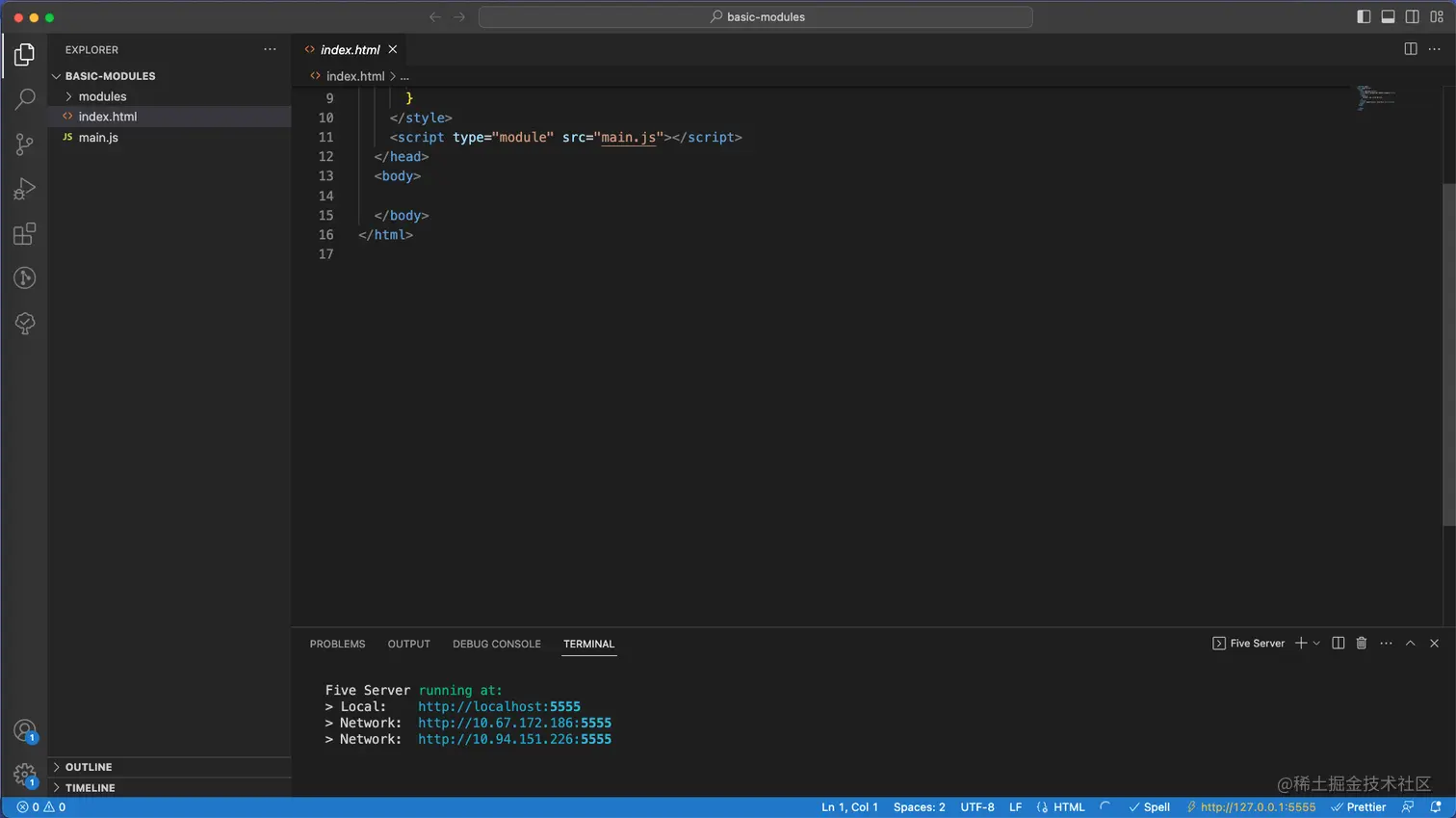Open the Source Control view
Viewport: 1456px width, 818px height.
(25, 145)
